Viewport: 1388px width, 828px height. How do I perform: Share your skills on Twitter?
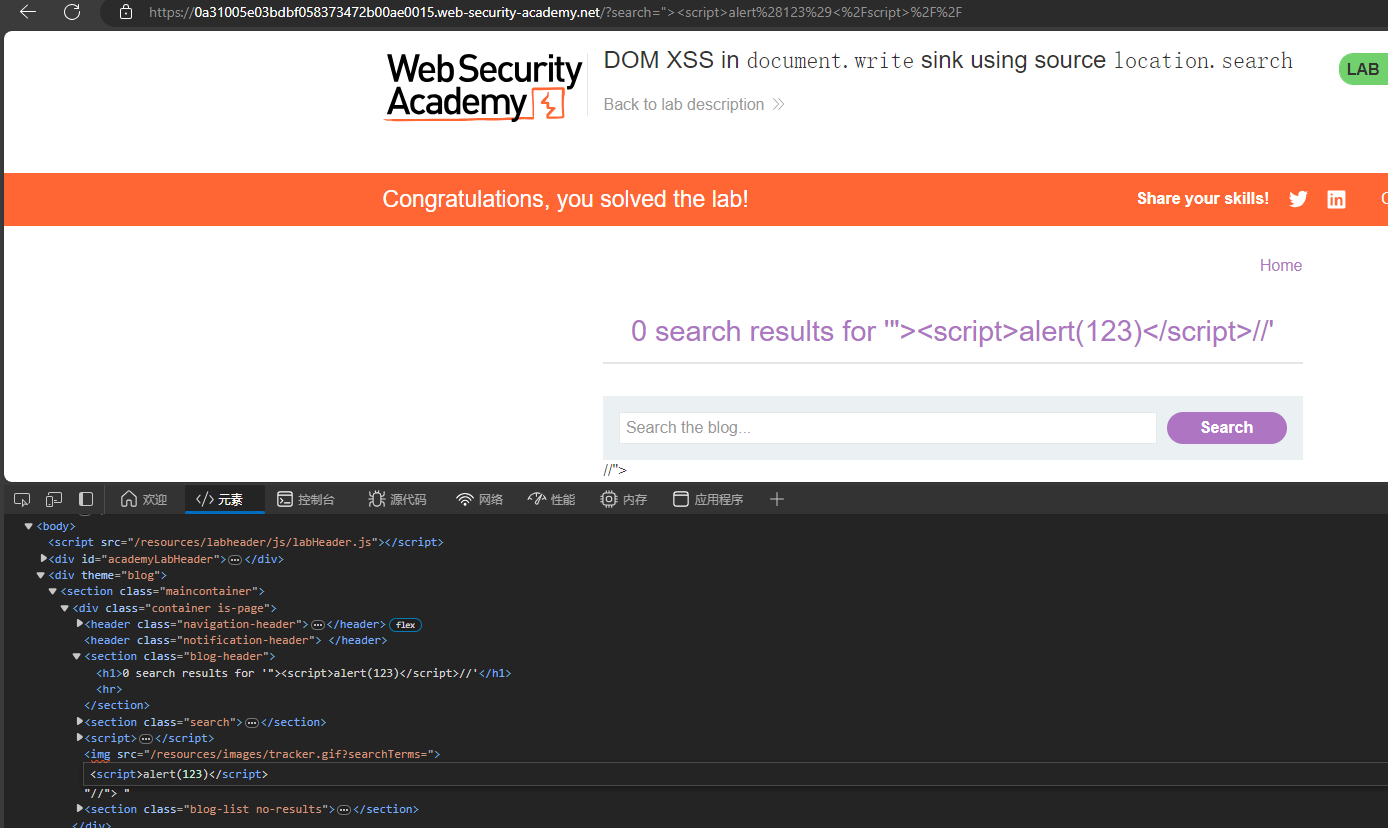[1298, 199]
